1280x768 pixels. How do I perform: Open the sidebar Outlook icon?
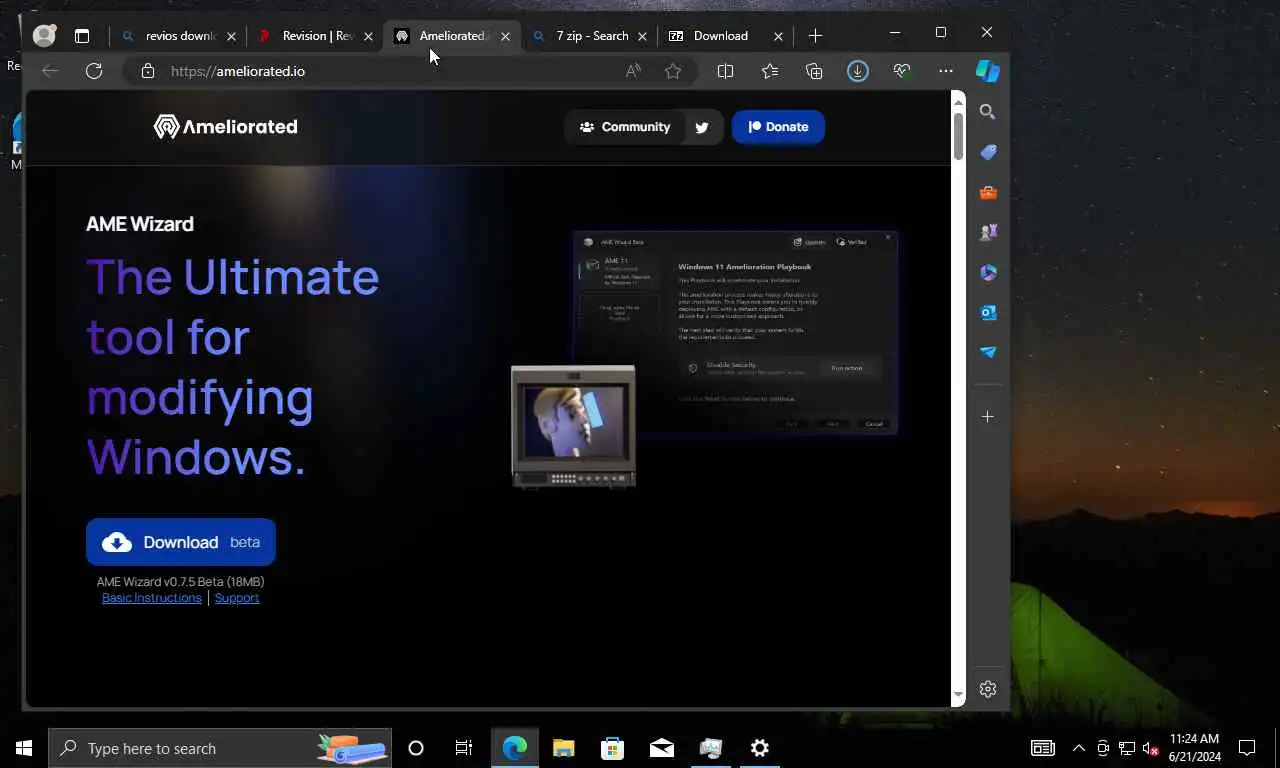pos(988,312)
